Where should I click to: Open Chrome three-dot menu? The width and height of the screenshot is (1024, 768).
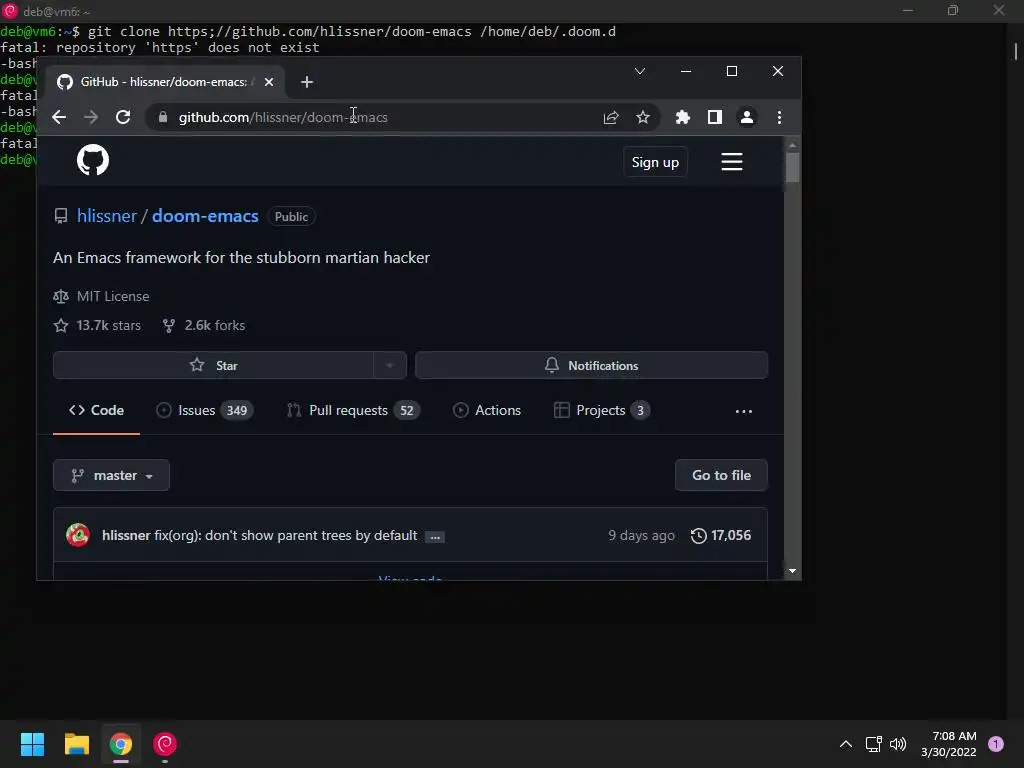[x=779, y=118]
